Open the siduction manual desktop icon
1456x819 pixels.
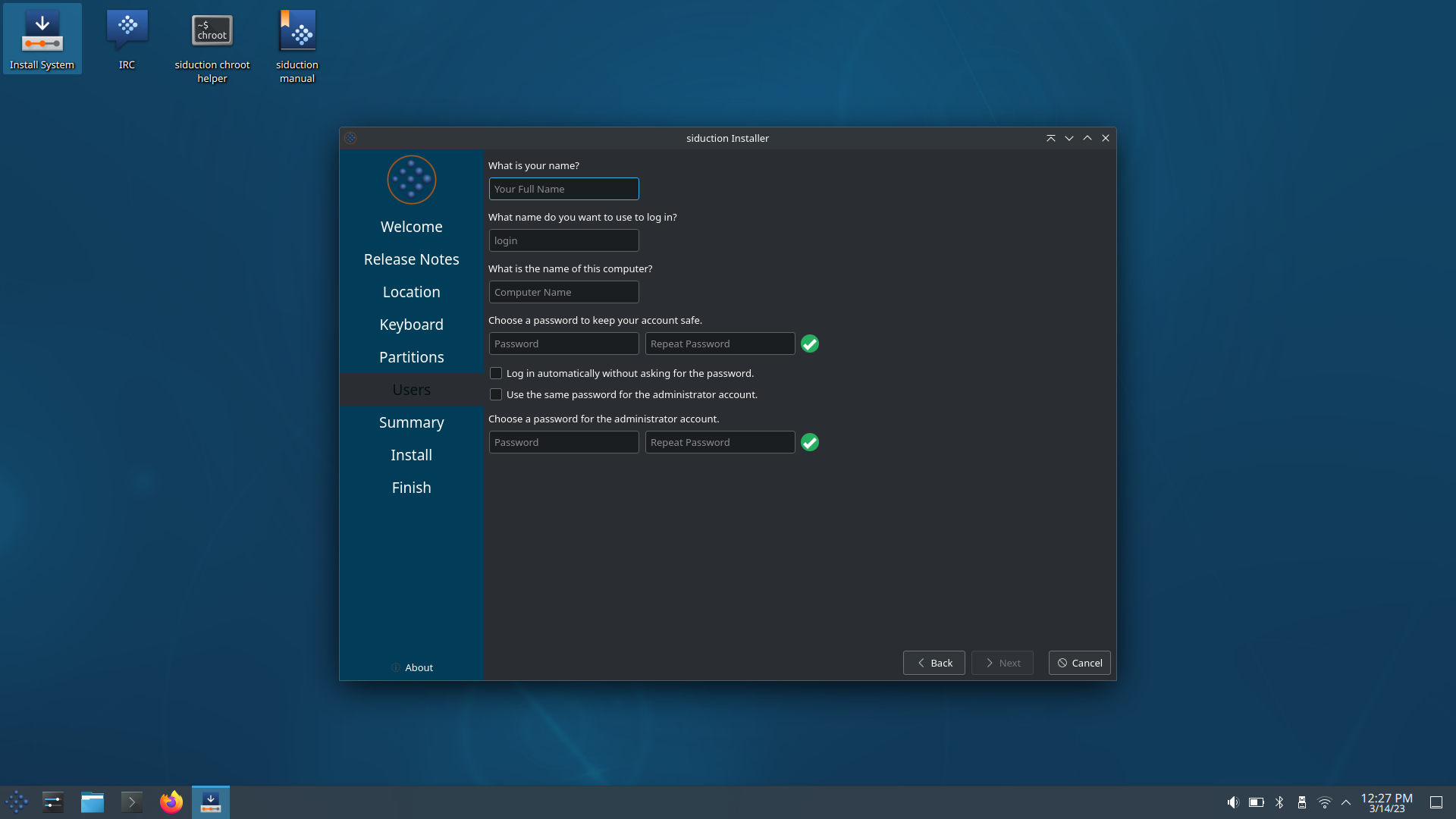coord(297,45)
